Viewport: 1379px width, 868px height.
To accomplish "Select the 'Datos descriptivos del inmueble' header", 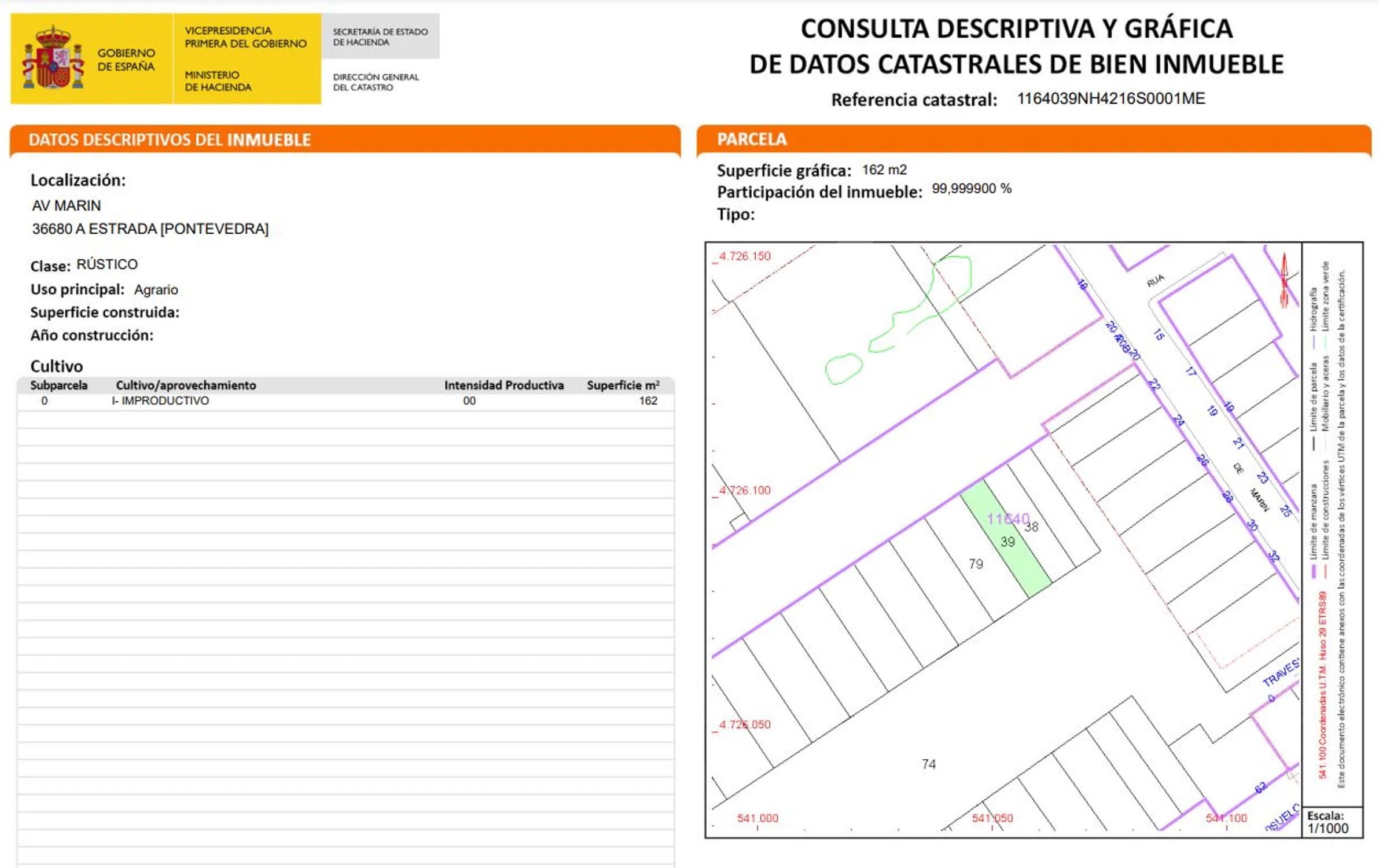I will 170,140.
